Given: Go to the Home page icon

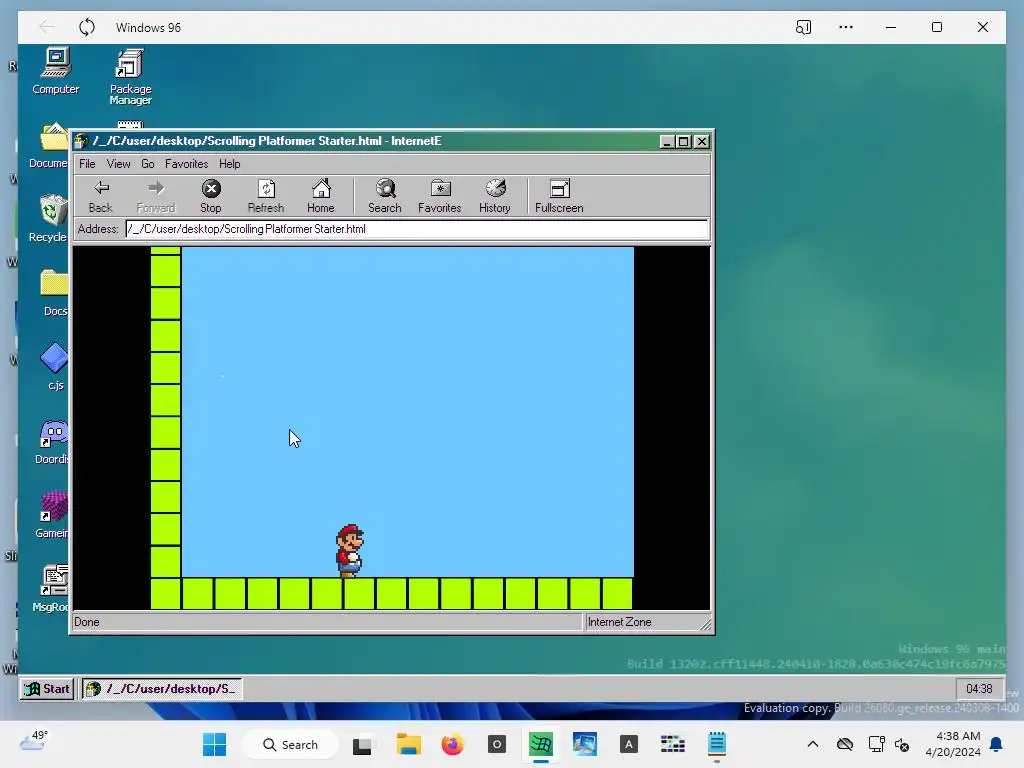Looking at the screenshot, I should coord(321,196).
